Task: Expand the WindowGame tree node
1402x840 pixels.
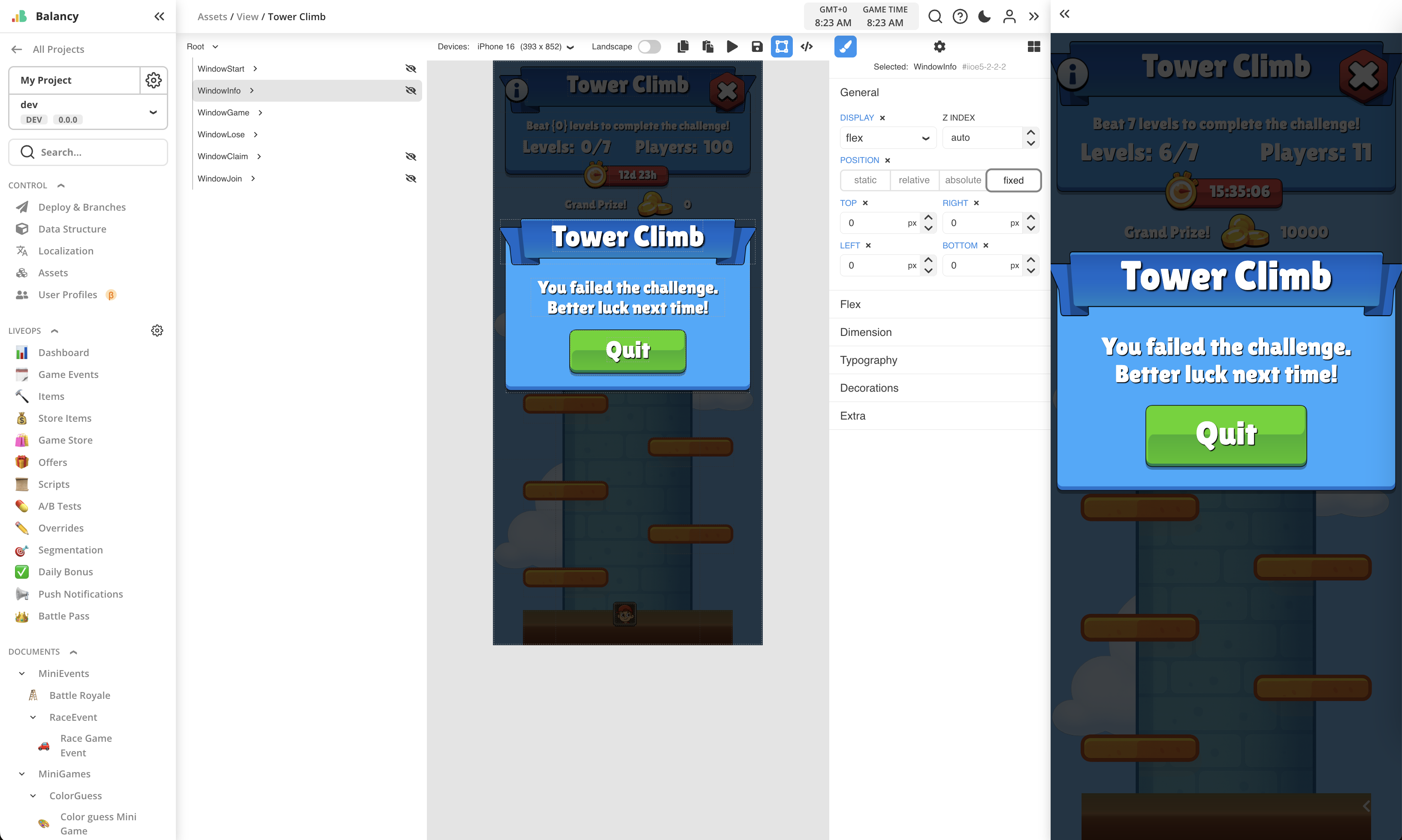Action: pyautogui.click(x=260, y=113)
